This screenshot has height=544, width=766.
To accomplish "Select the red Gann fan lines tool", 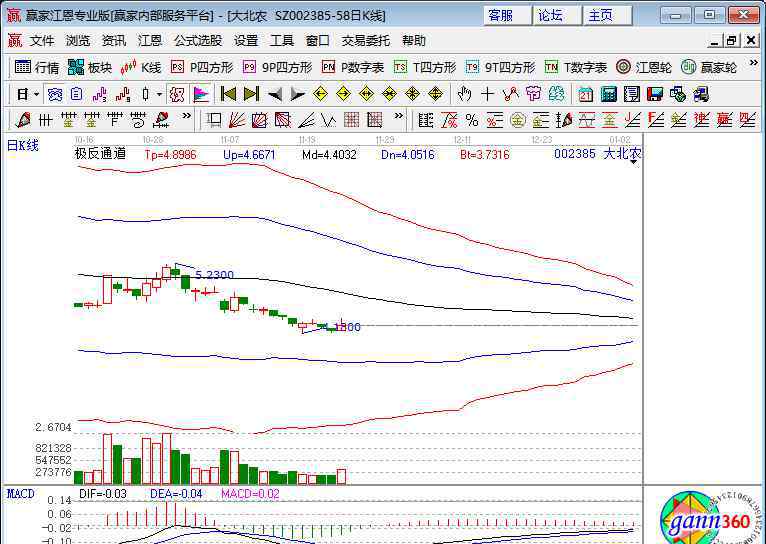I will 236,120.
